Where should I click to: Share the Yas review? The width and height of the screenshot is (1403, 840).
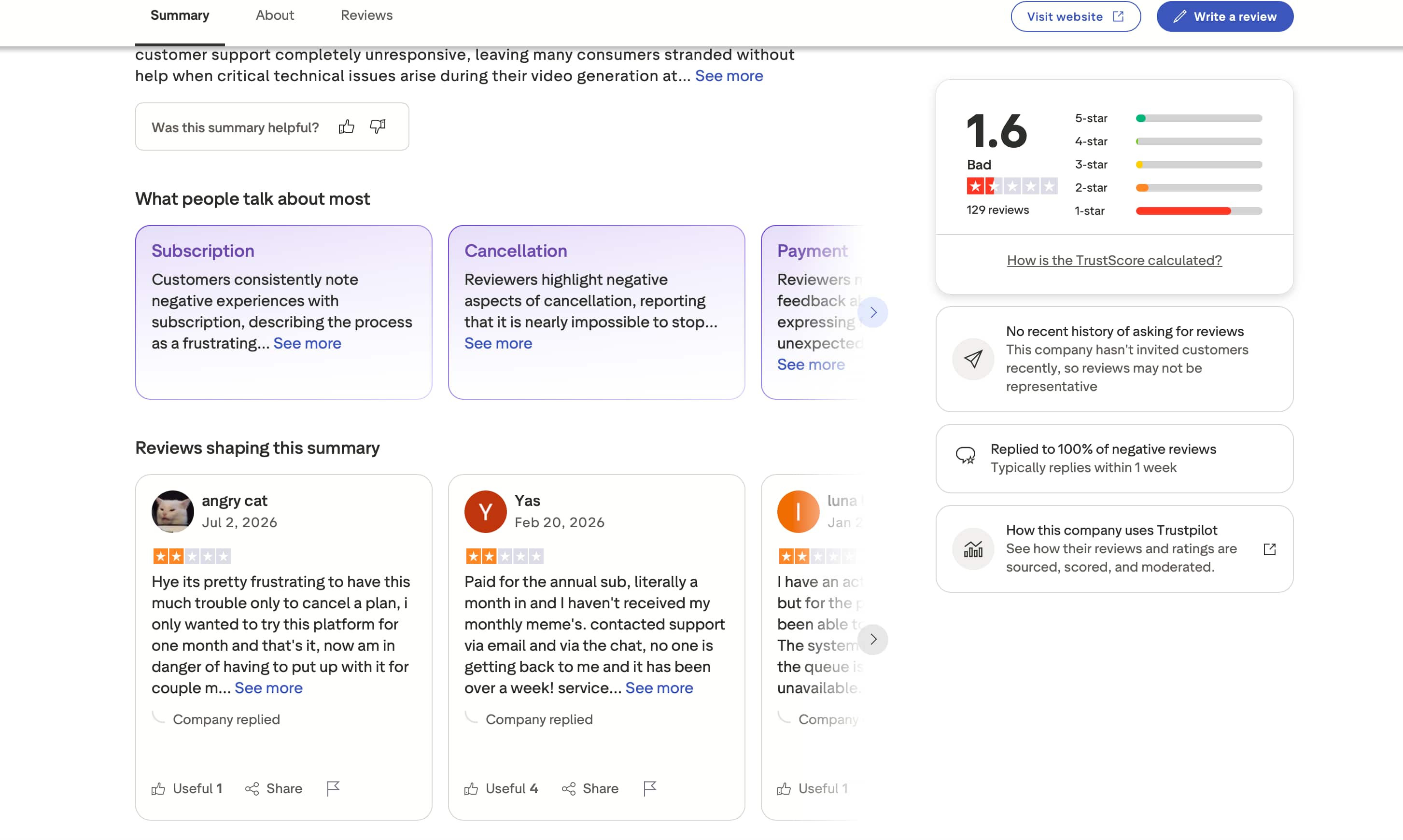(x=589, y=788)
